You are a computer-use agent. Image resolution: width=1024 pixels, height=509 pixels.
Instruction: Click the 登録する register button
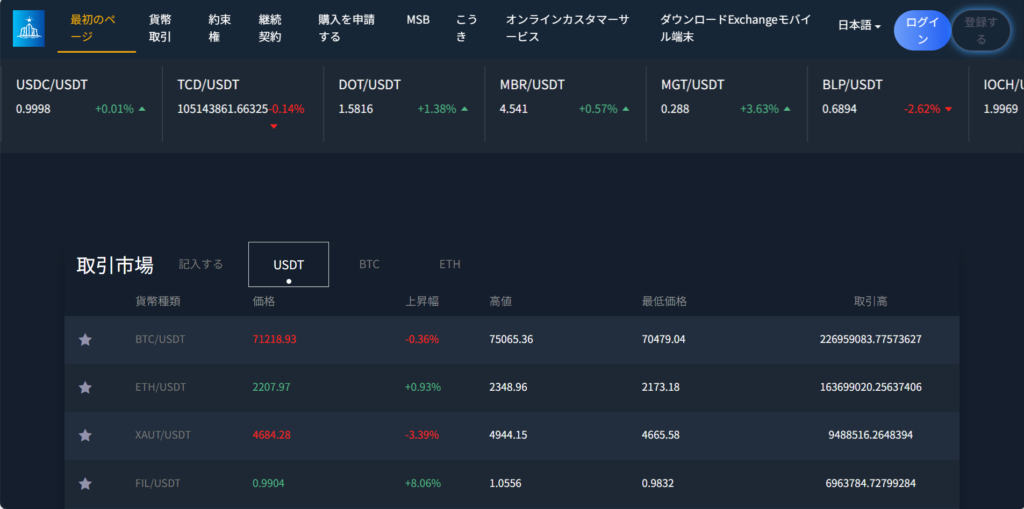(980, 30)
